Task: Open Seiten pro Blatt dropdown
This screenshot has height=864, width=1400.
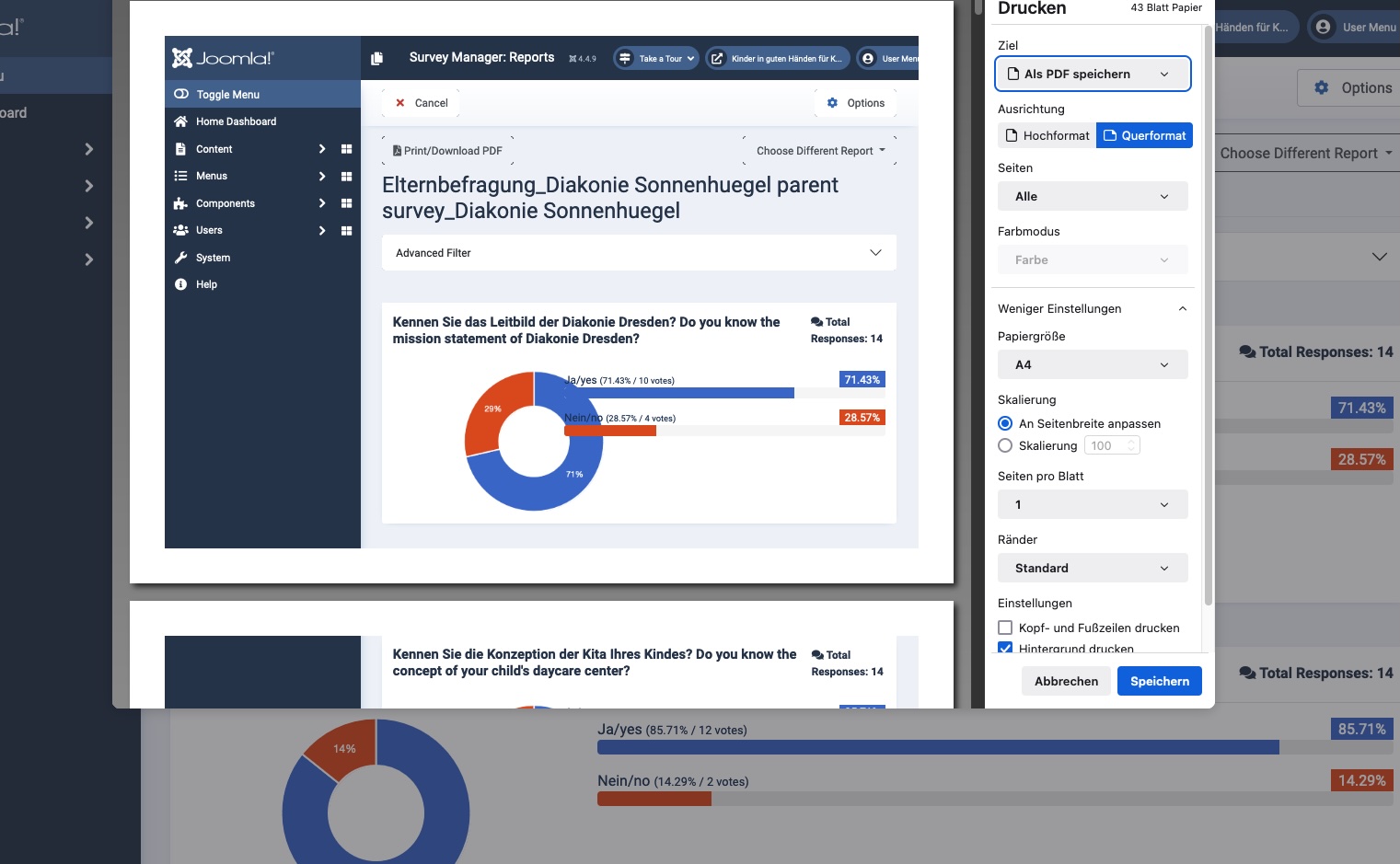Action: click(1092, 505)
